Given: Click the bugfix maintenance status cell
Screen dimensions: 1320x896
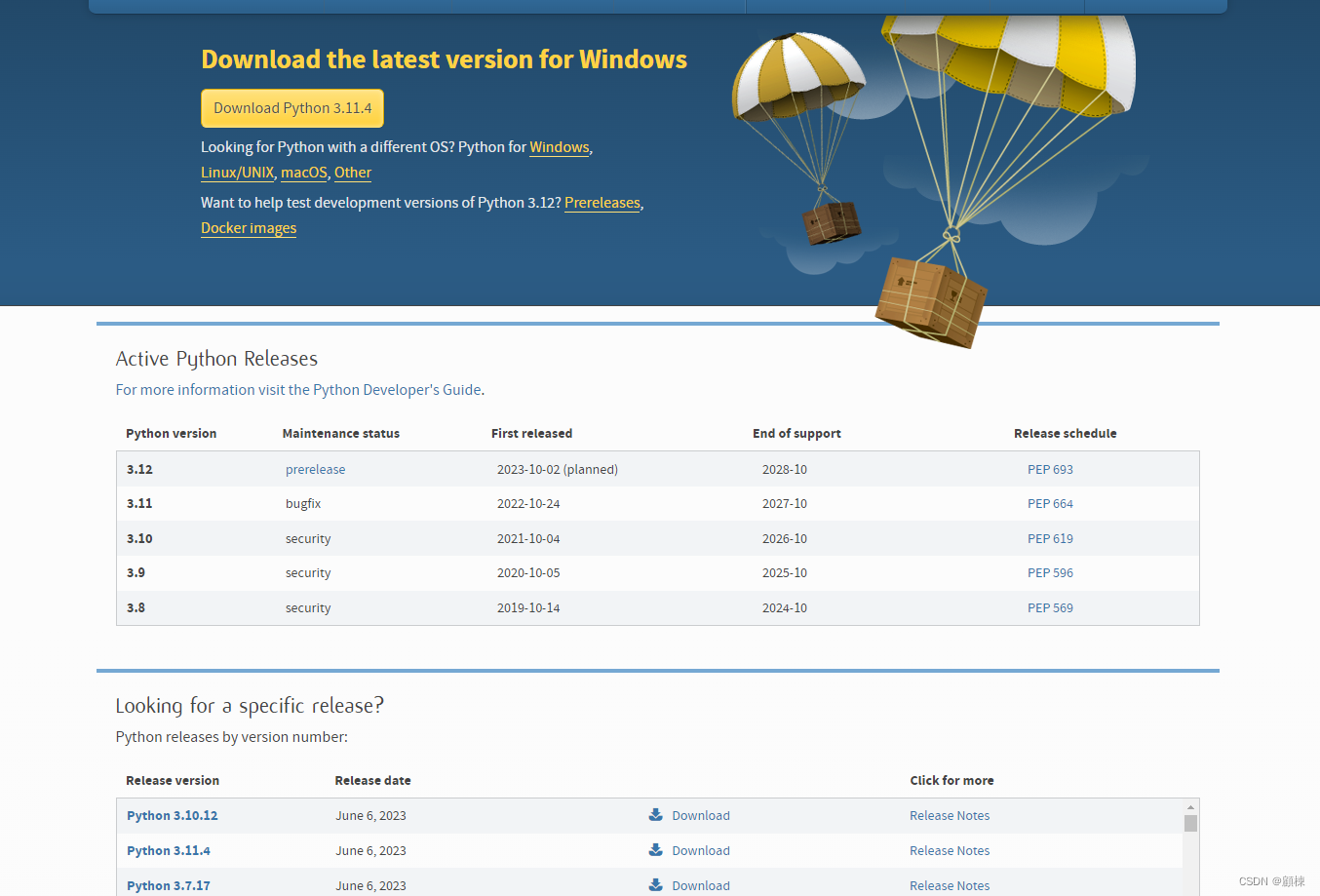Looking at the screenshot, I should pyautogui.click(x=303, y=504).
